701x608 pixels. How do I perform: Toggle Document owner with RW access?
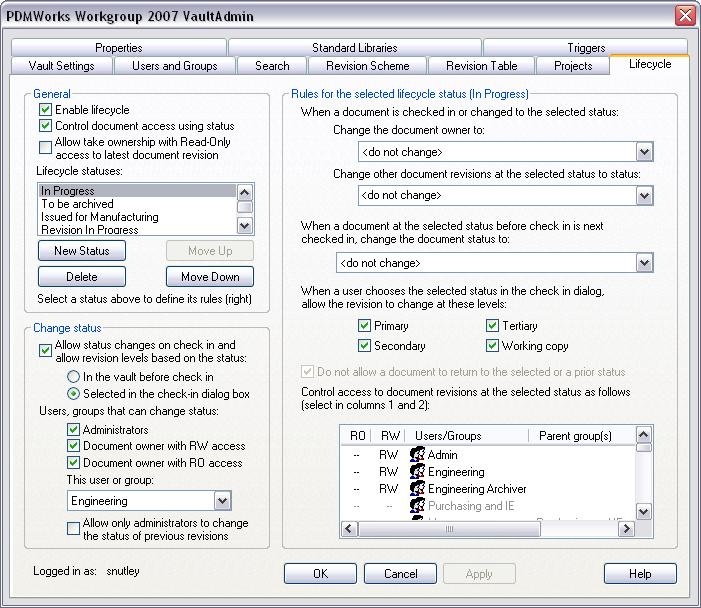pos(73,446)
